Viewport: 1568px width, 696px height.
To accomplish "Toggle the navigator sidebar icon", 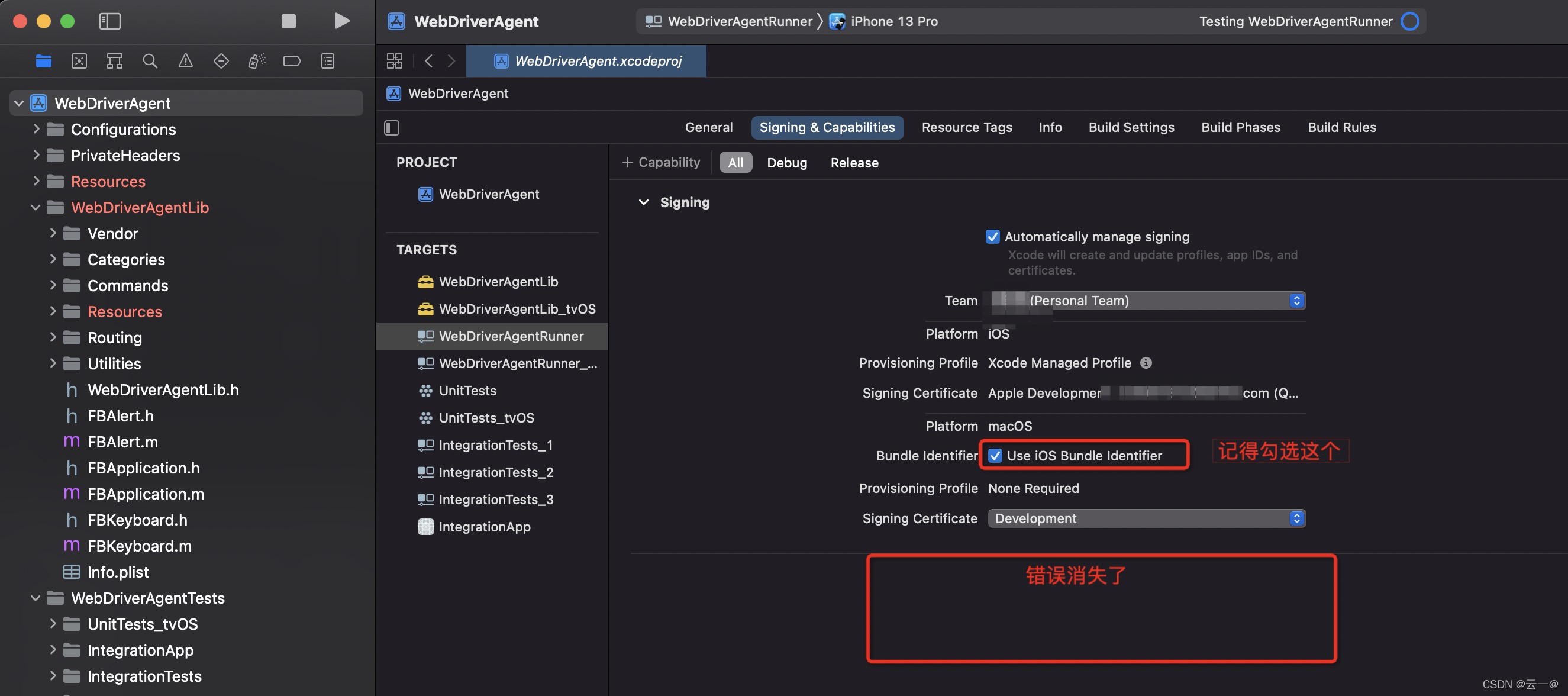I will (109, 21).
